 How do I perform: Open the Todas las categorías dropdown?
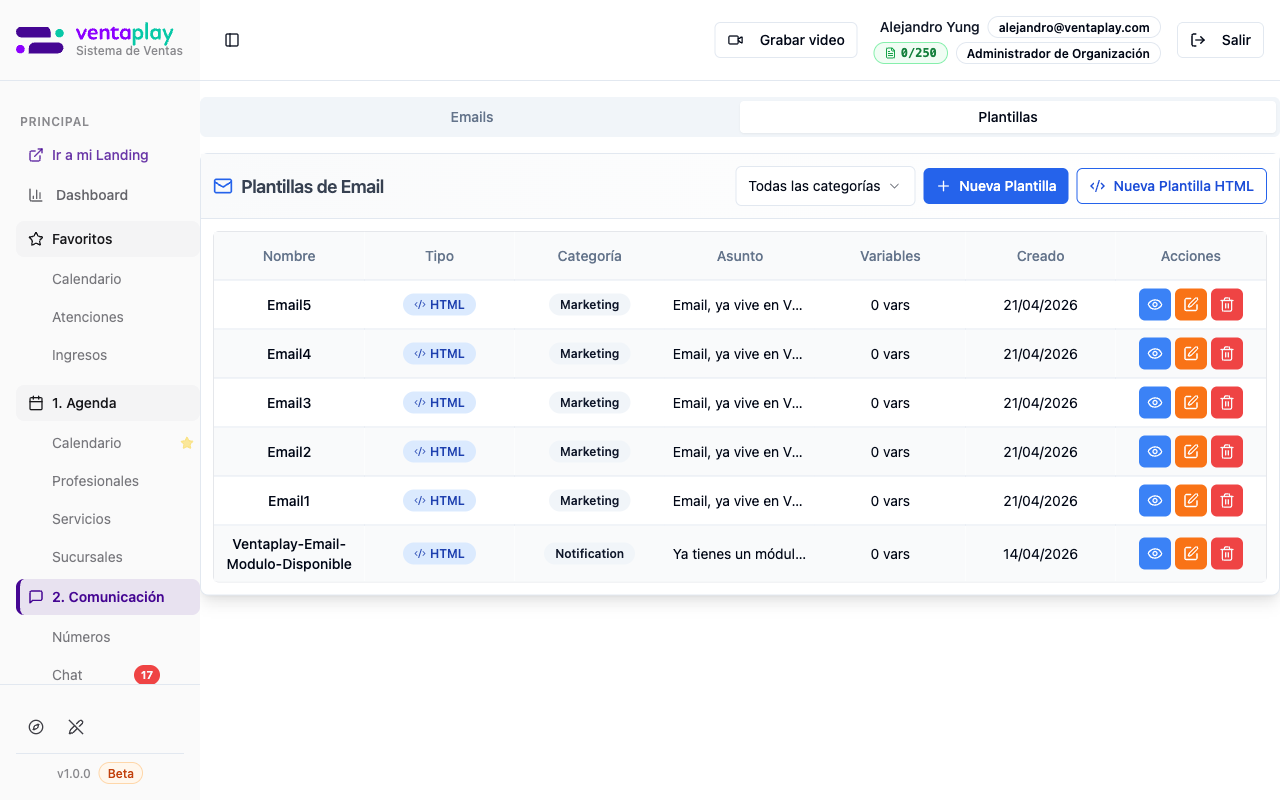click(824, 186)
